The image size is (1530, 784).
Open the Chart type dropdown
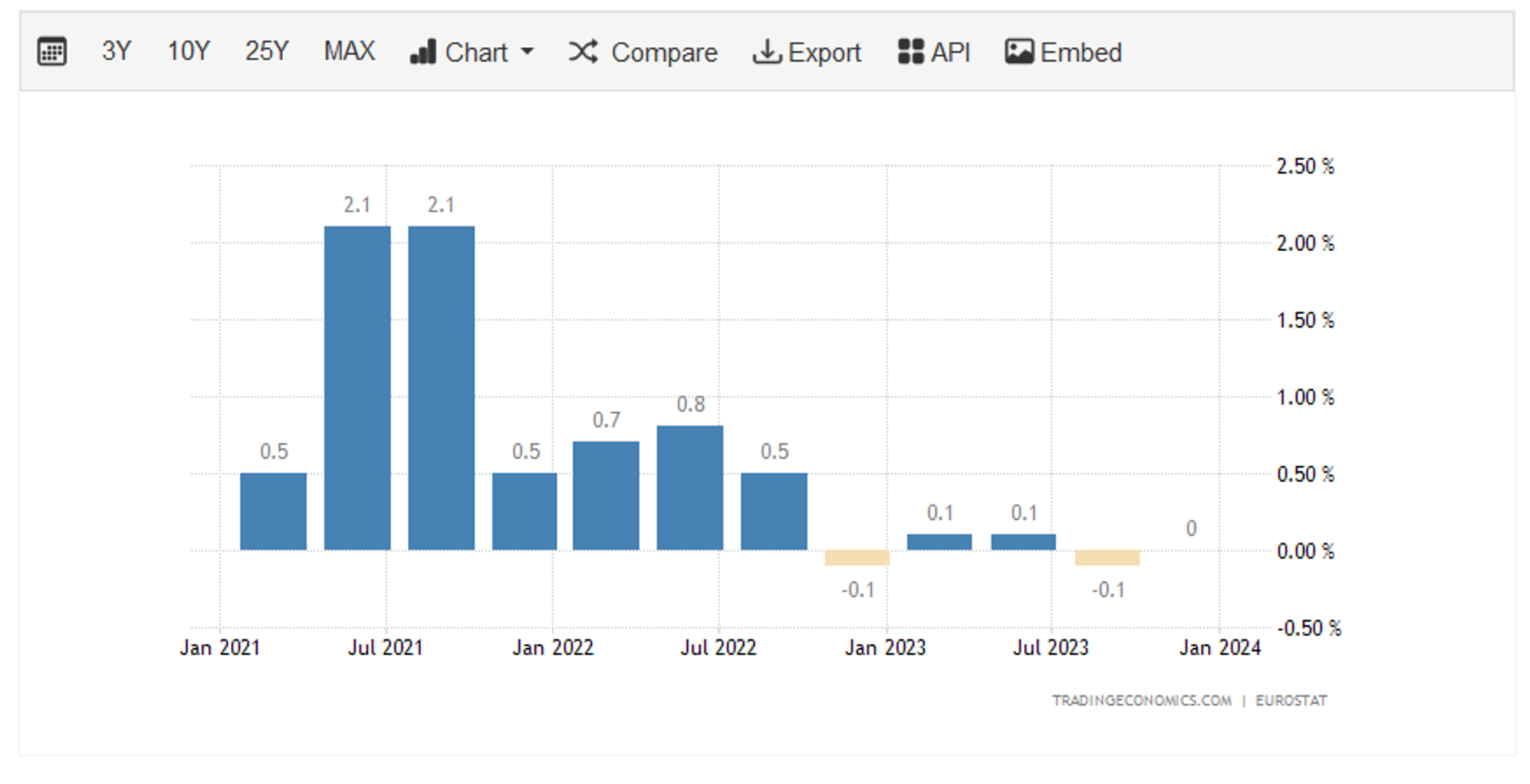[x=472, y=52]
